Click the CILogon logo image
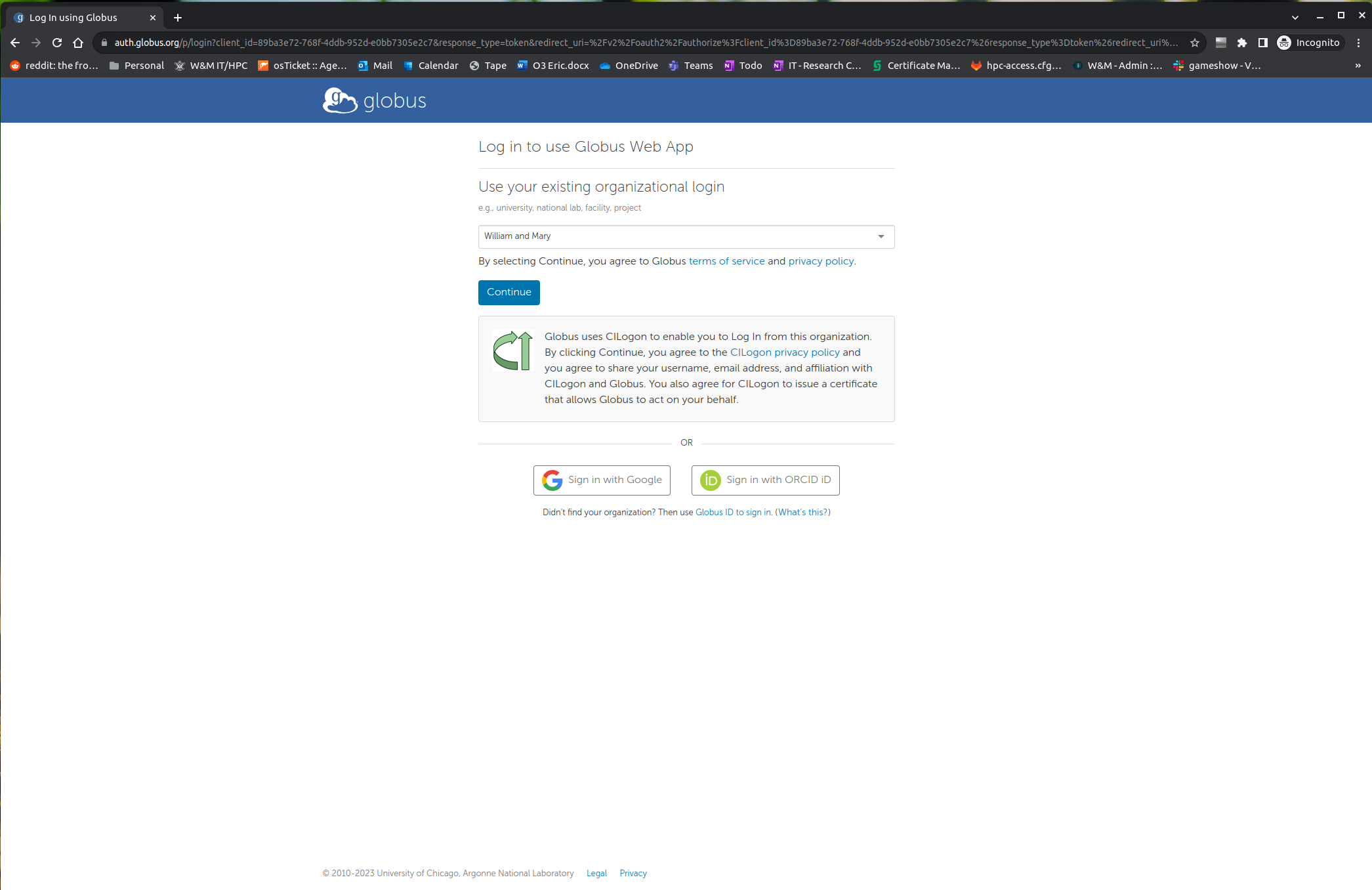 coord(512,350)
